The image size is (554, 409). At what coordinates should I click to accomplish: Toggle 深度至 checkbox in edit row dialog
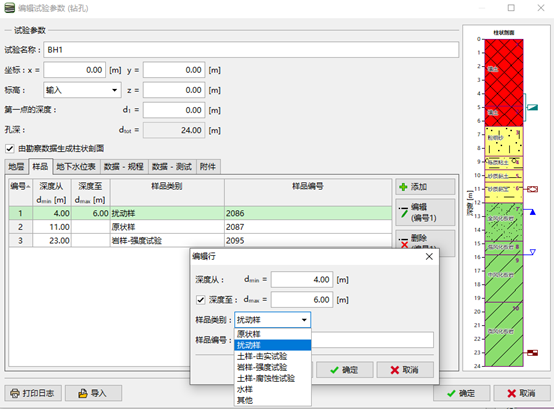tap(201, 300)
